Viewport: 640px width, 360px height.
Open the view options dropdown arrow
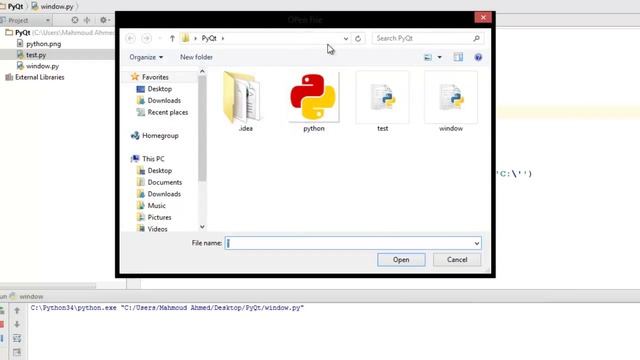pyautogui.click(x=440, y=57)
